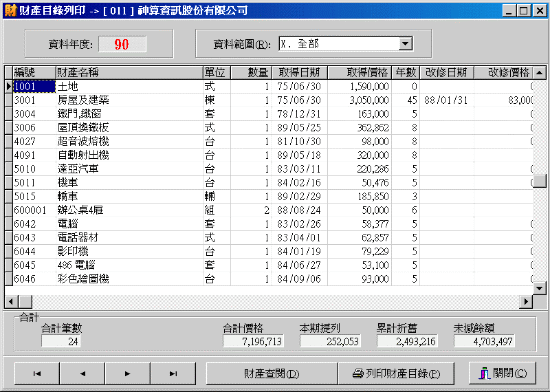
Task: Click price cell 3,050,000
Action: [360, 100]
